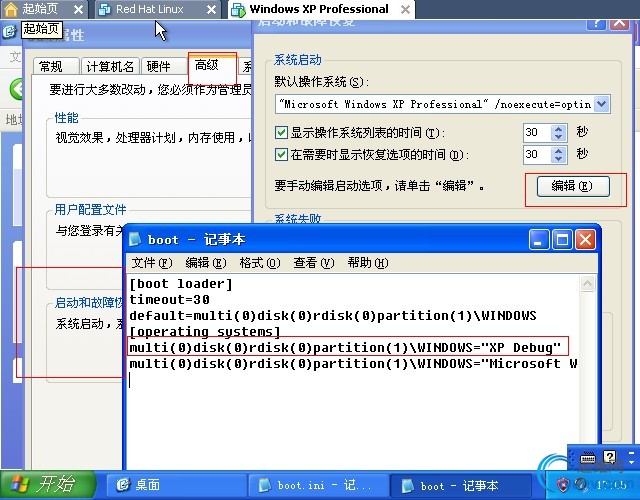Close the 起始页 tab with its X
Viewport: 640px width, 500px height.
pos(79,10)
